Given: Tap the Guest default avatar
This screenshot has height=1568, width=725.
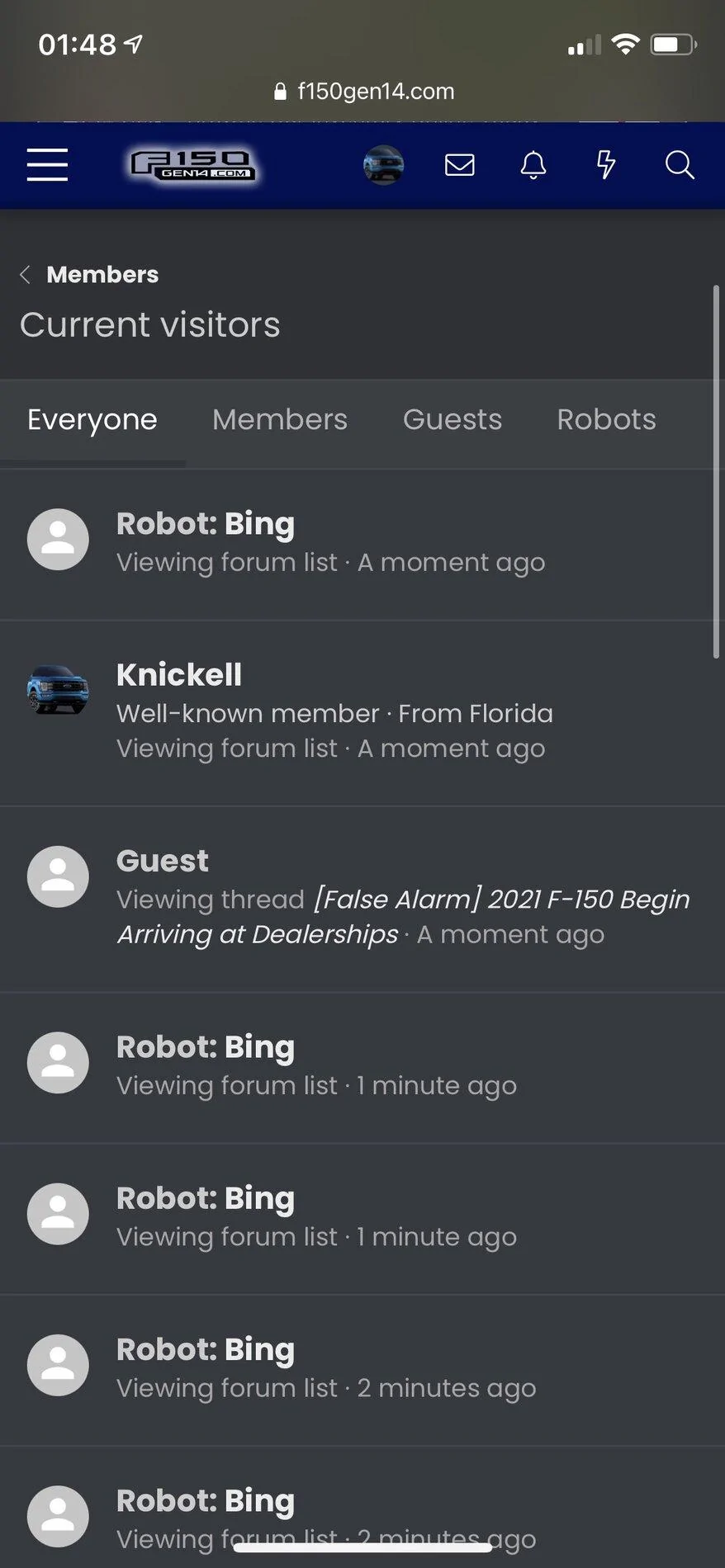Looking at the screenshot, I should point(58,876).
